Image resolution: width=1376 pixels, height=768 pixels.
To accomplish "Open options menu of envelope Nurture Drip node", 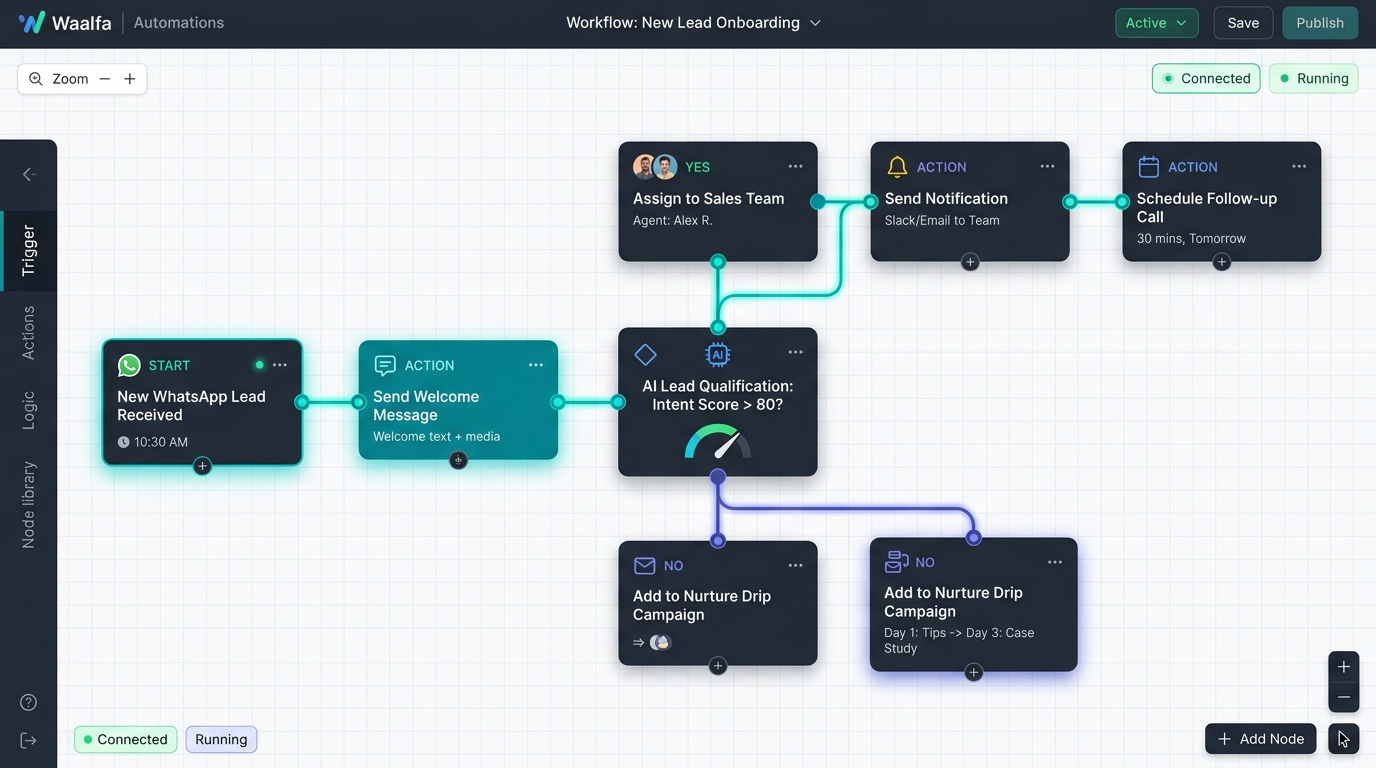I will (795, 566).
